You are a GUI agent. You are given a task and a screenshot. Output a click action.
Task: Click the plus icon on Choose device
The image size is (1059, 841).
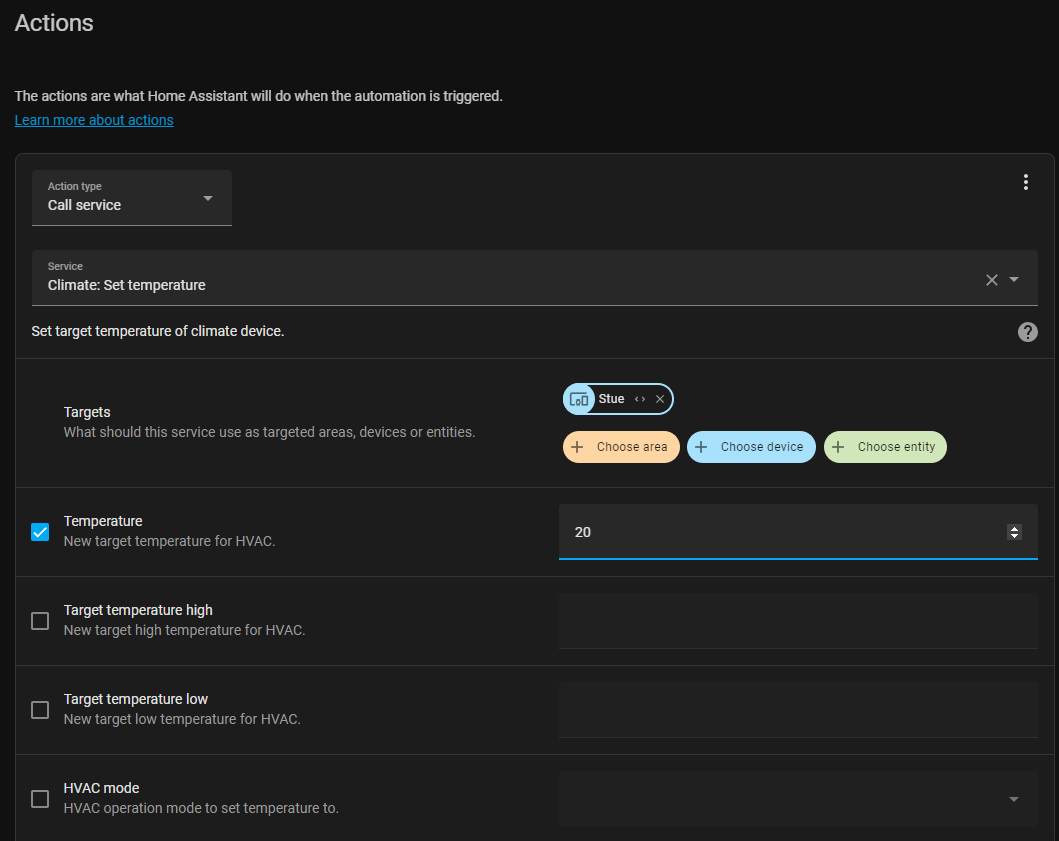point(701,447)
